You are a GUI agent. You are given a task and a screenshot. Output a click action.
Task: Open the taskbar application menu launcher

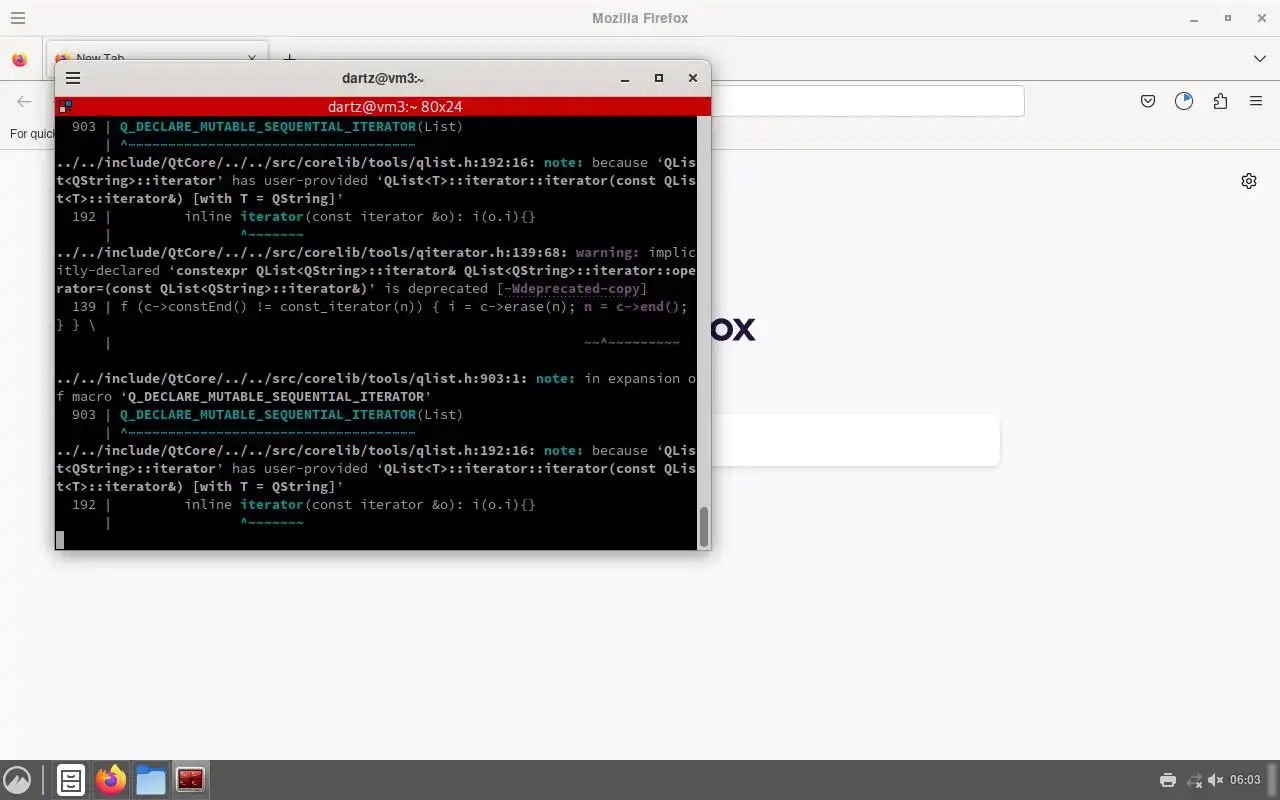point(17,780)
